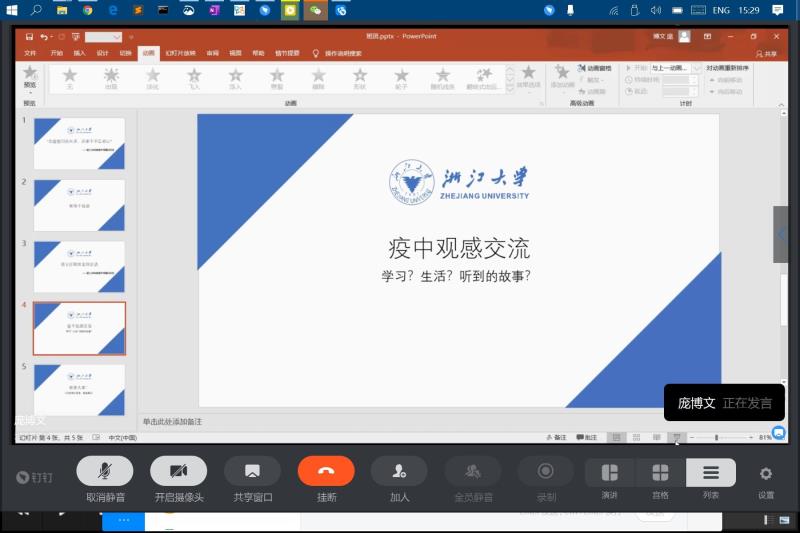Select the 形状 Shape animation effect
The width and height of the screenshot is (800, 533).
click(360, 79)
